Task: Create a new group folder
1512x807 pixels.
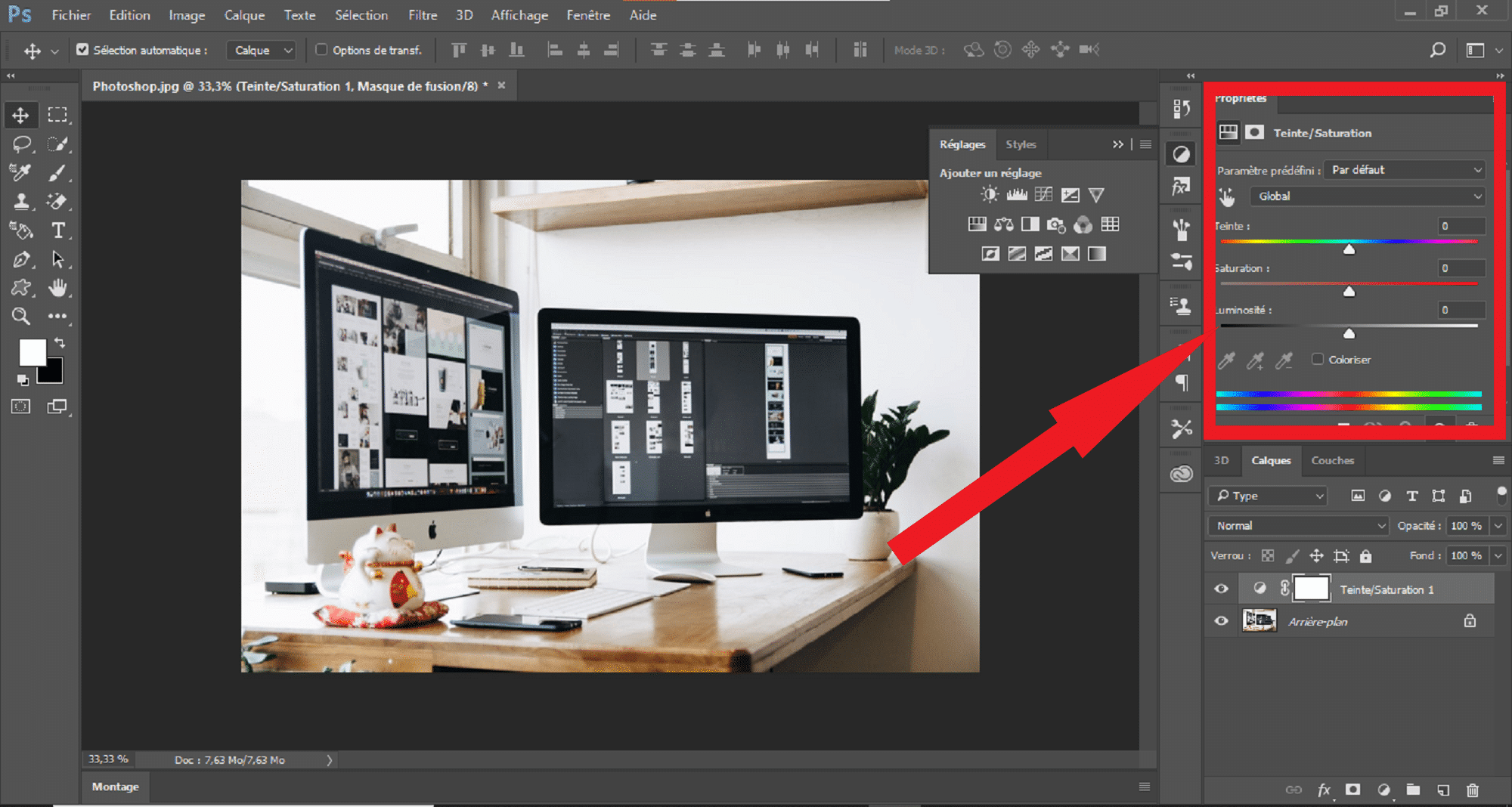Action: click(x=1413, y=790)
